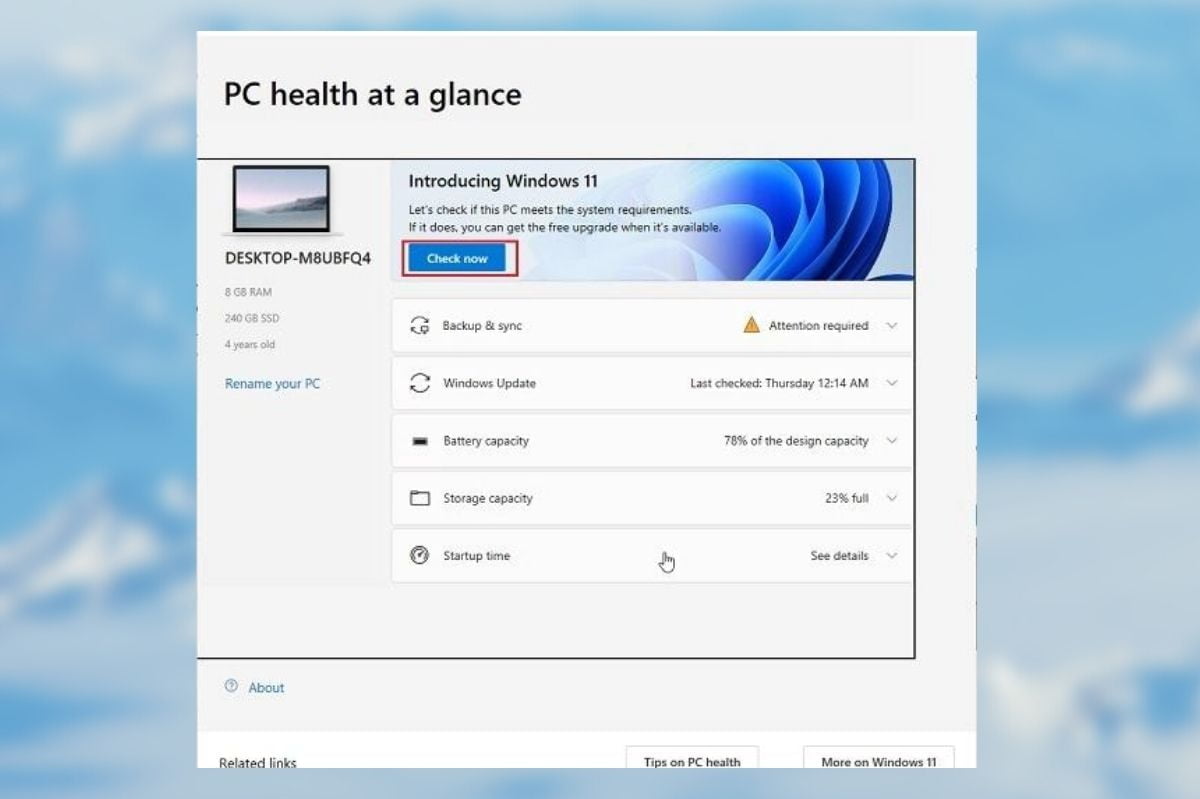This screenshot has width=1200, height=799.
Task: Click the Storage capacity icon
Action: click(420, 498)
